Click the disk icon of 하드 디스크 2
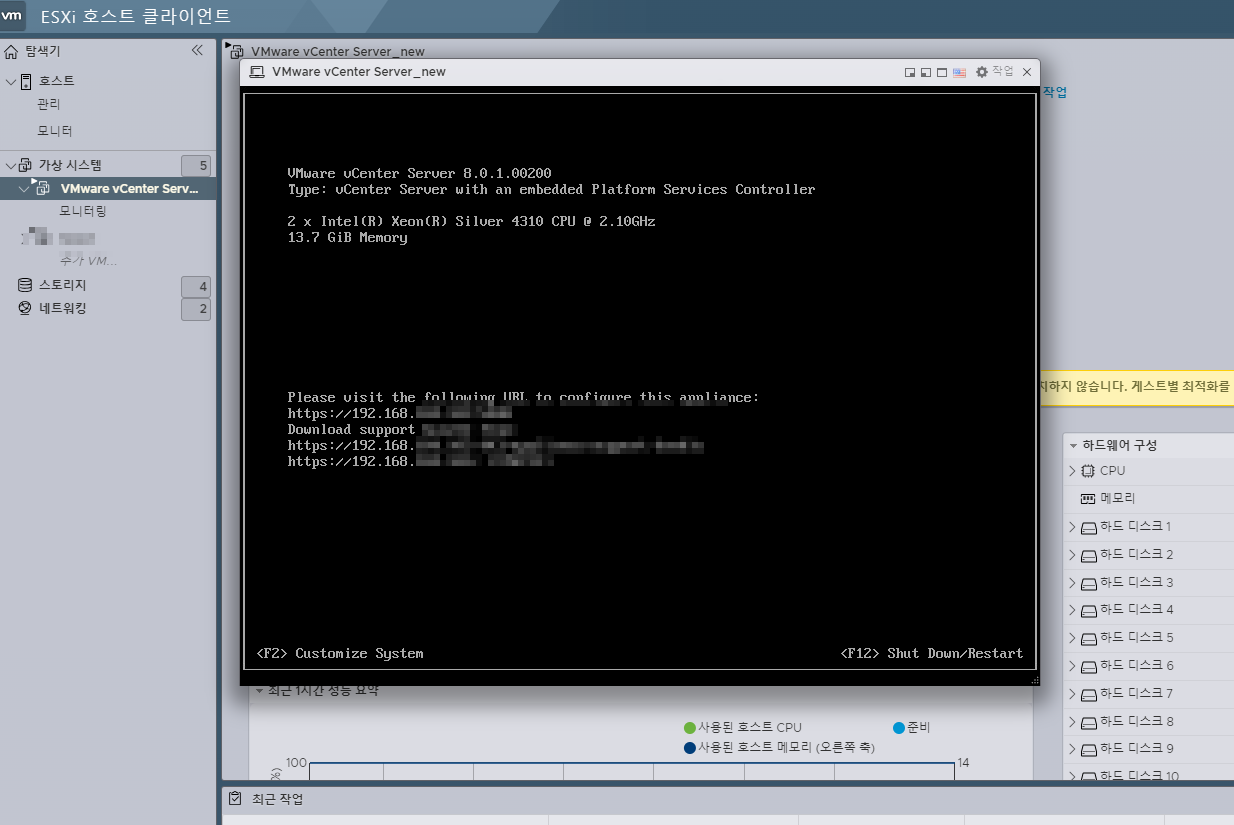 (1089, 555)
